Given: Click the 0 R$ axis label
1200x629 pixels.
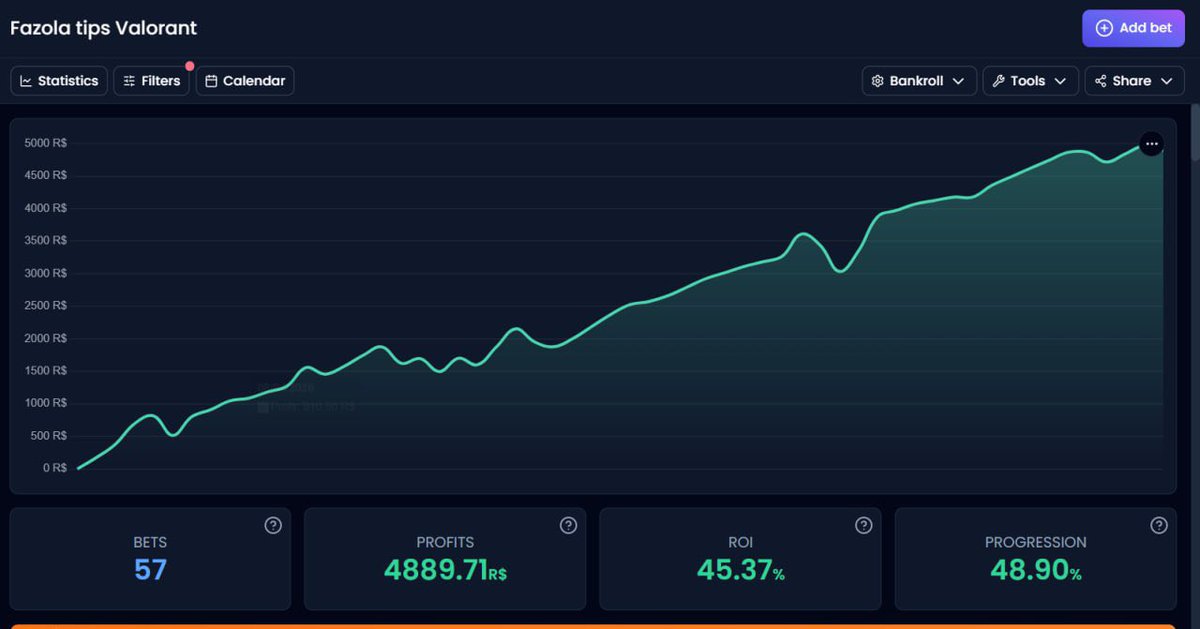Looking at the screenshot, I should coord(54,468).
